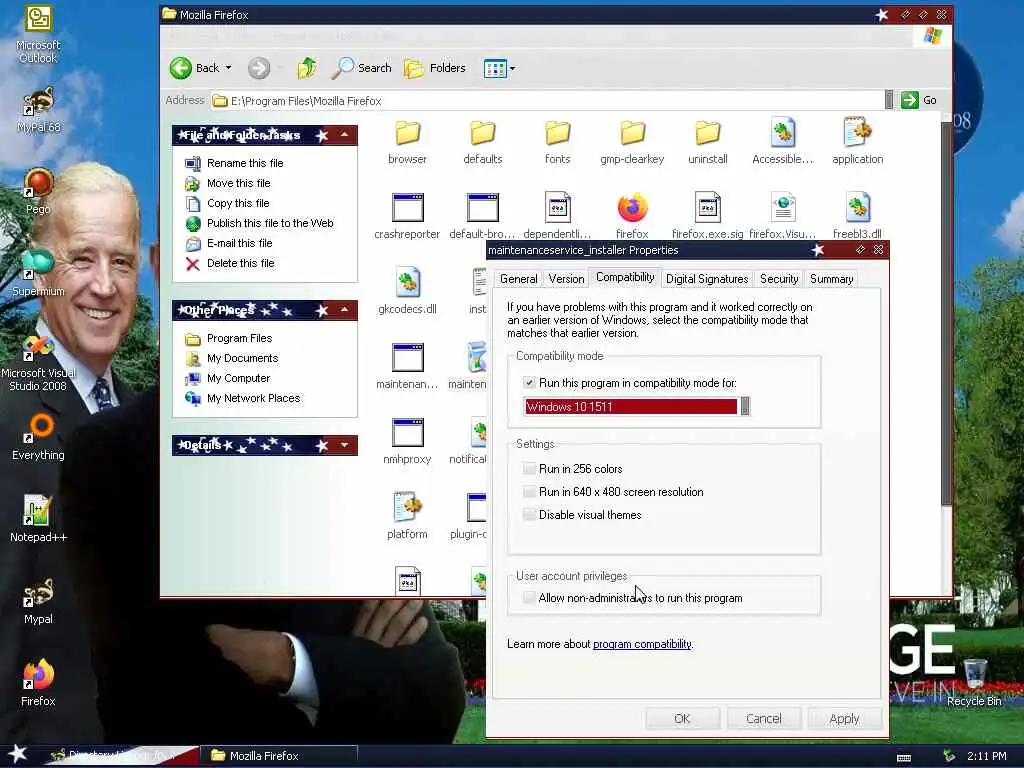
Task: Collapse Other Places panel
Action: (x=344, y=310)
